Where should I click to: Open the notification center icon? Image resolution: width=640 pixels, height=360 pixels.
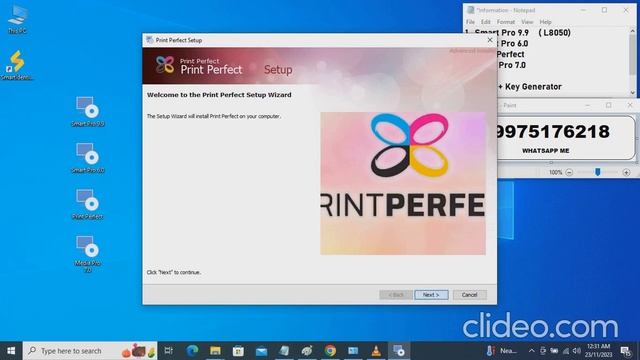click(625, 351)
